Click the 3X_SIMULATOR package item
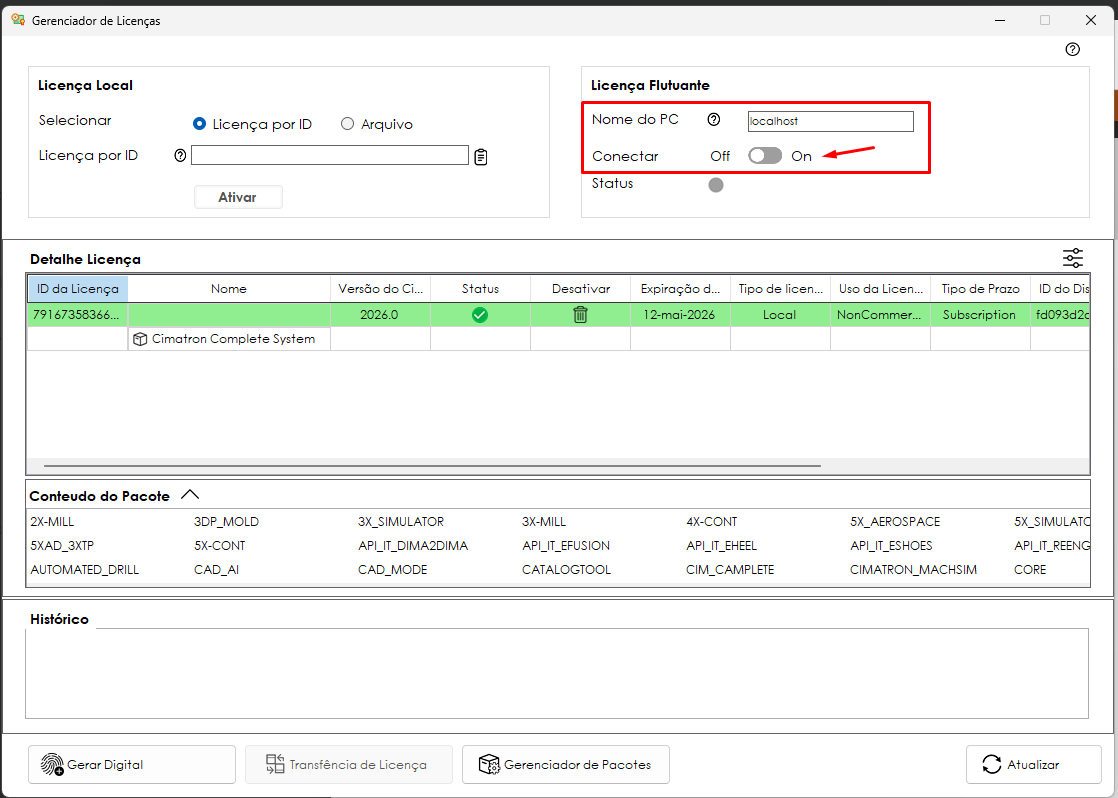The image size is (1118, 798). tap(401, 521)
